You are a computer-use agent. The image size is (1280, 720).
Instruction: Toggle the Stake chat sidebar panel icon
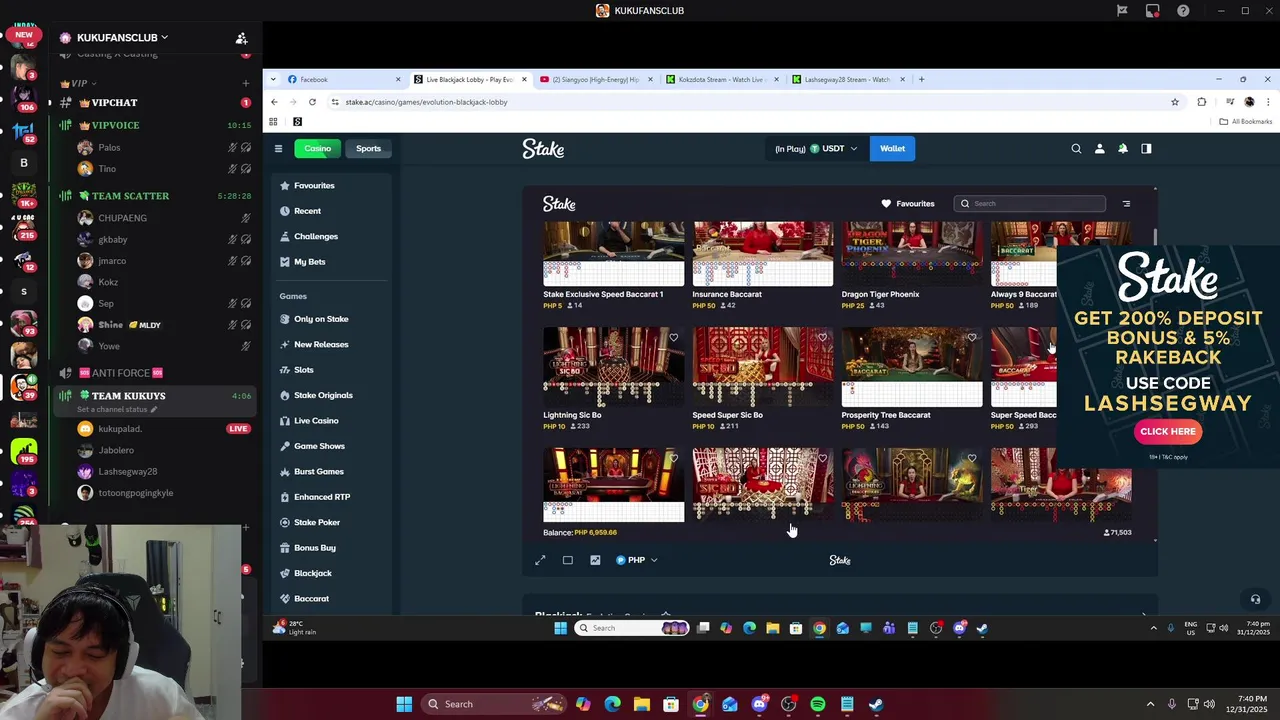pos(1146,148)
